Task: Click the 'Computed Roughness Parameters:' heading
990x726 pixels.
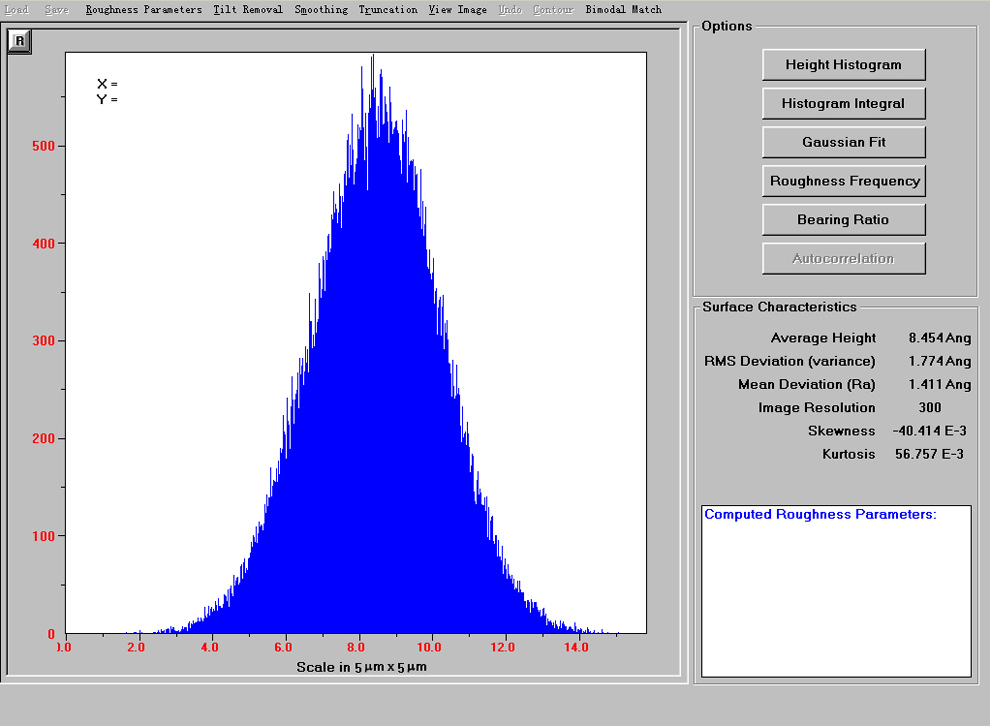Action: 820,515
